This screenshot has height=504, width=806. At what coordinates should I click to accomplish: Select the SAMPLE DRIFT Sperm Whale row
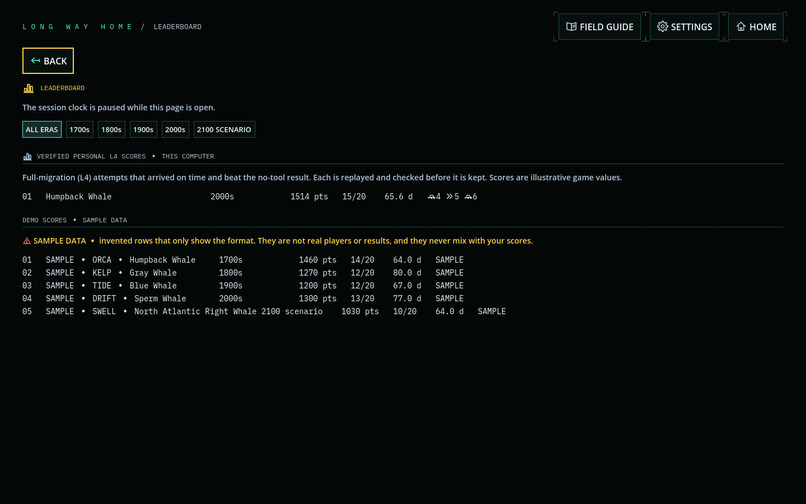pyautogui.click(x=243, y=298)
